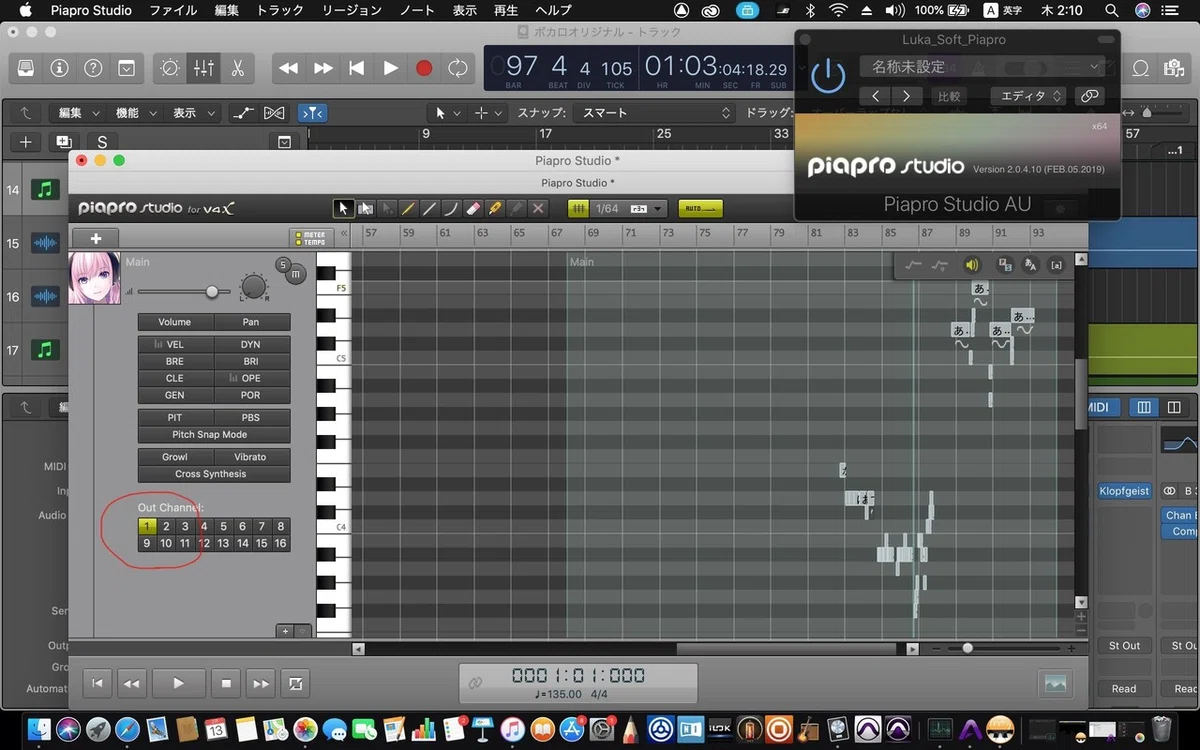Viewport: 1200px width, 750px height.
Task: Select the Volume parameter button
Action: [174, 322]
